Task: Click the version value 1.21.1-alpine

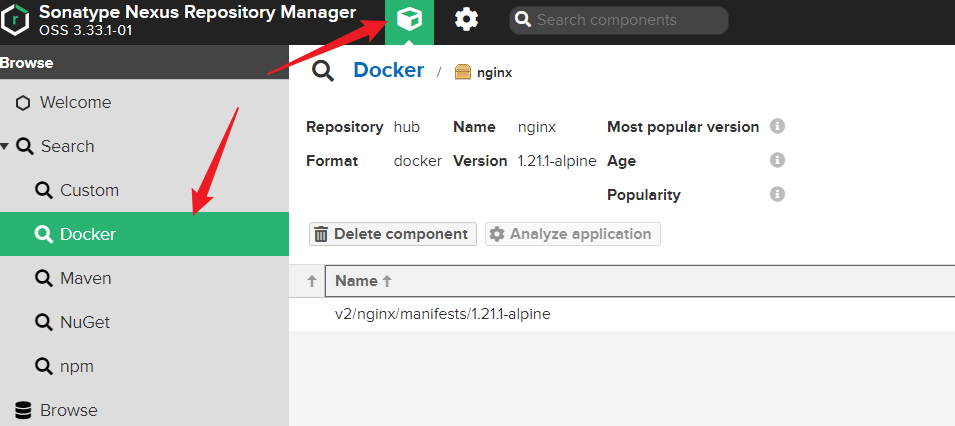Action: [557, 162]
